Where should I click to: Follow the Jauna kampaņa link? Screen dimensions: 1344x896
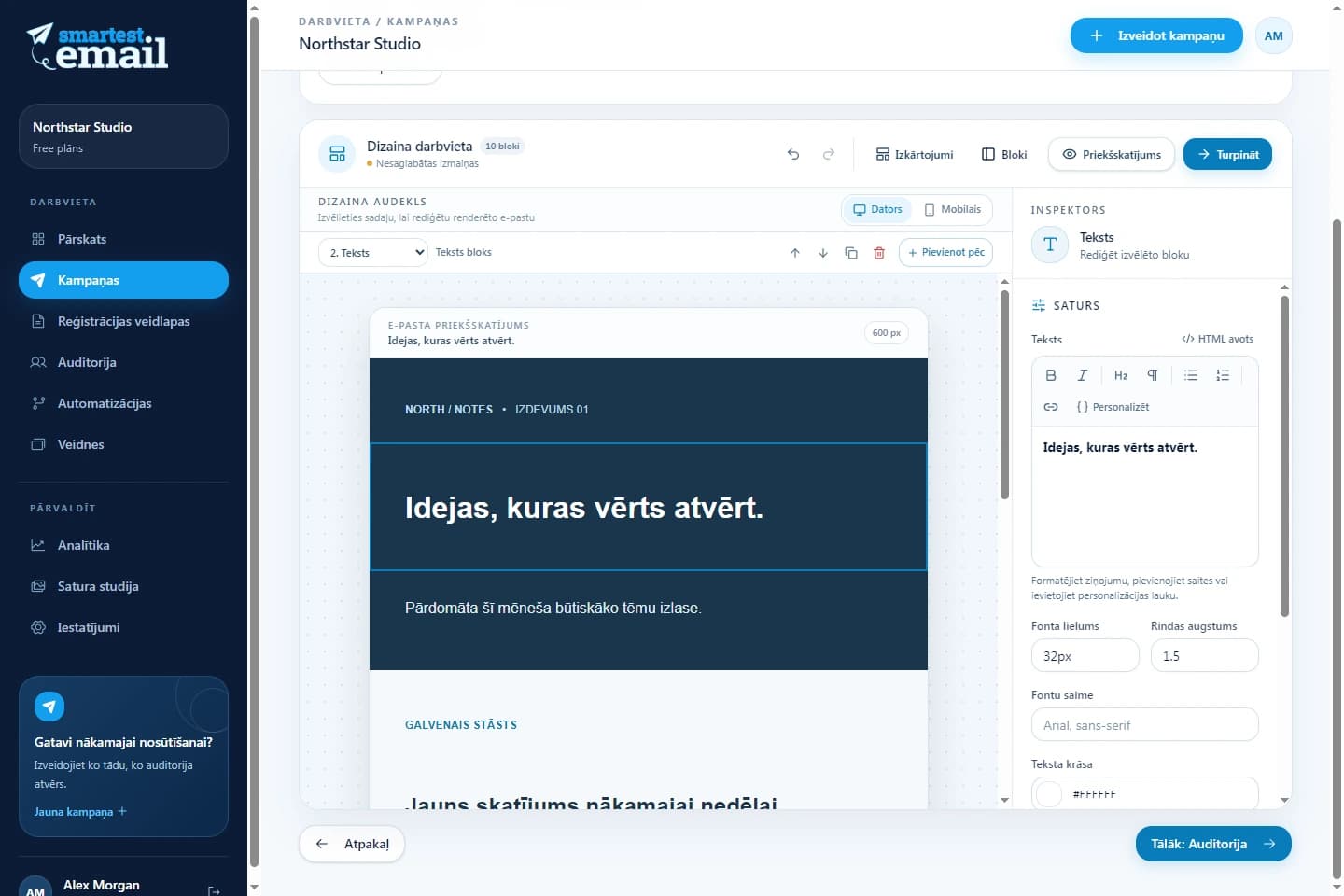[80, 812]
